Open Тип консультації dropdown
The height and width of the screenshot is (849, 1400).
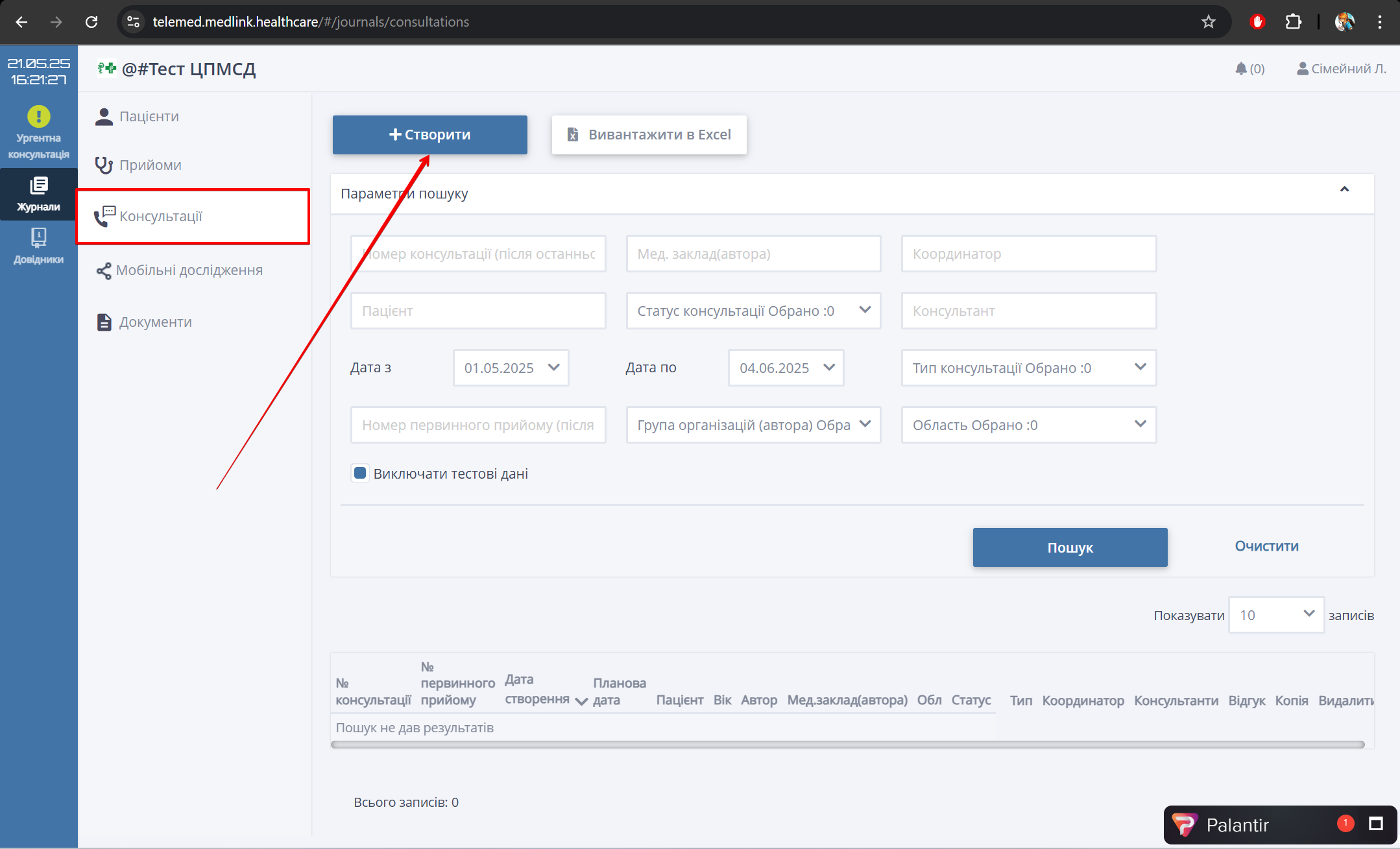click(1028, 368)
